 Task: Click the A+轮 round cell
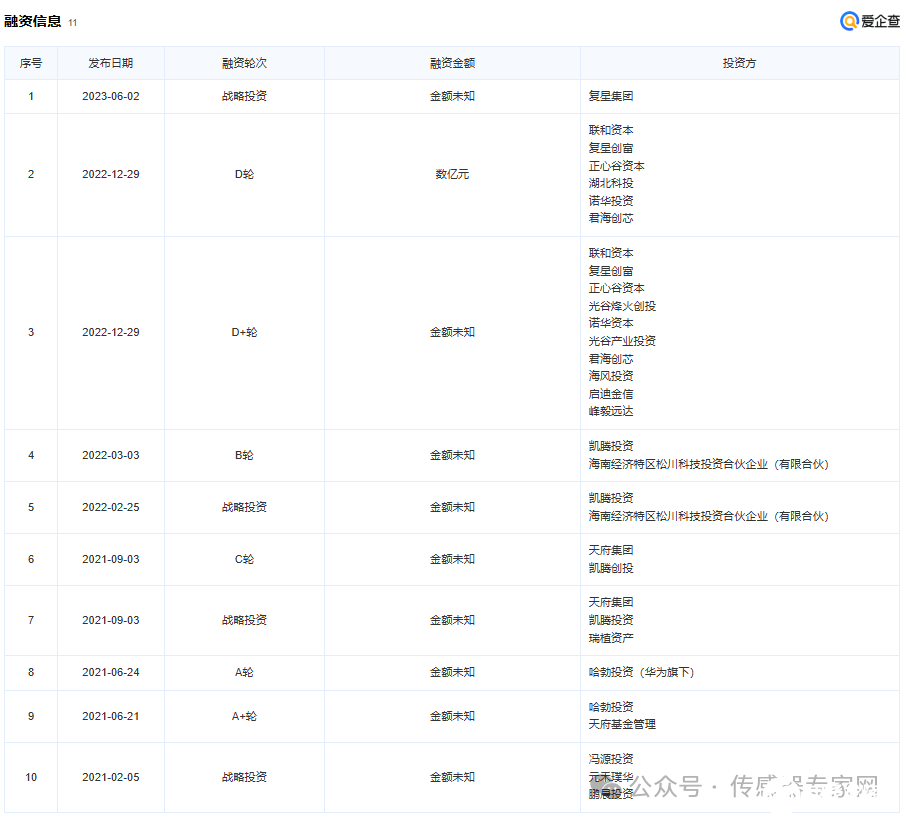tap(244, 716)
